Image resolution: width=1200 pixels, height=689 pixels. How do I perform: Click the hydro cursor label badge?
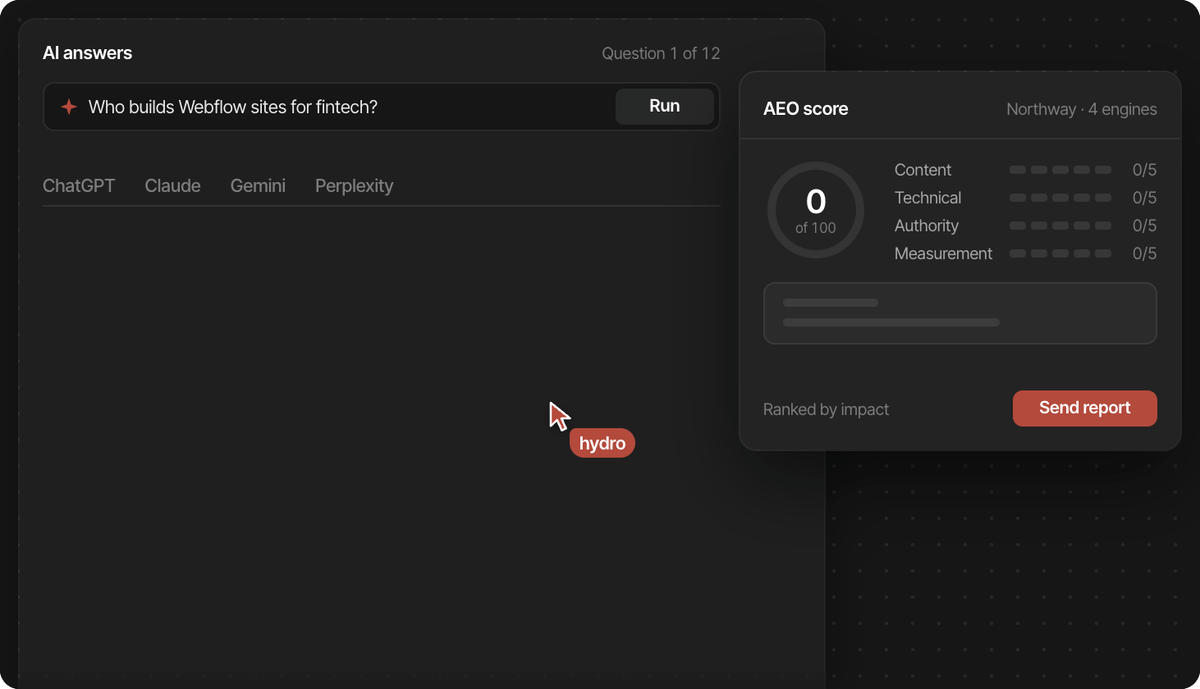point(602,443)
